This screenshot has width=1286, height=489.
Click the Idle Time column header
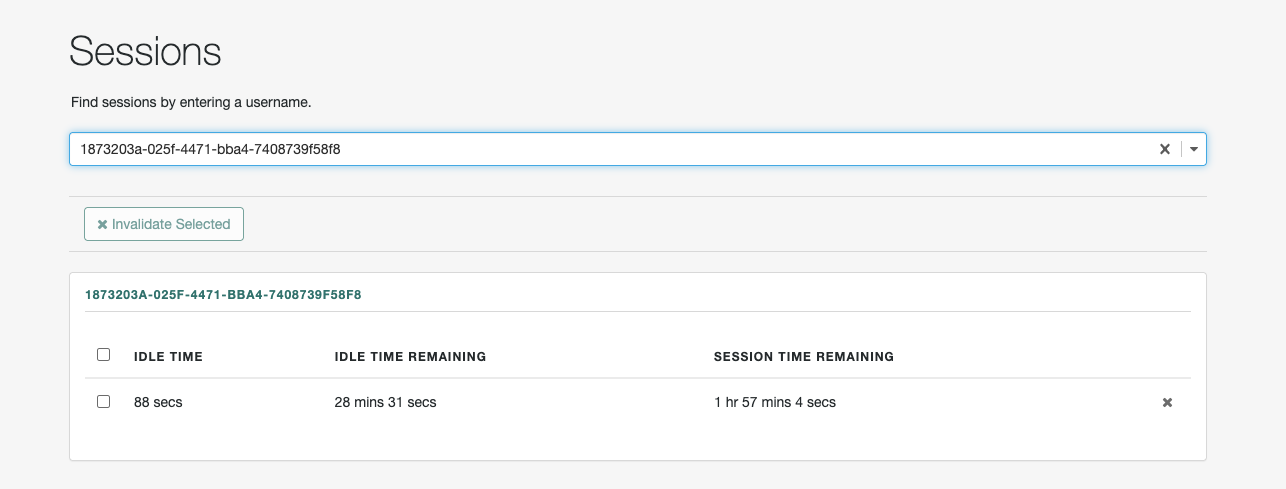168,356
